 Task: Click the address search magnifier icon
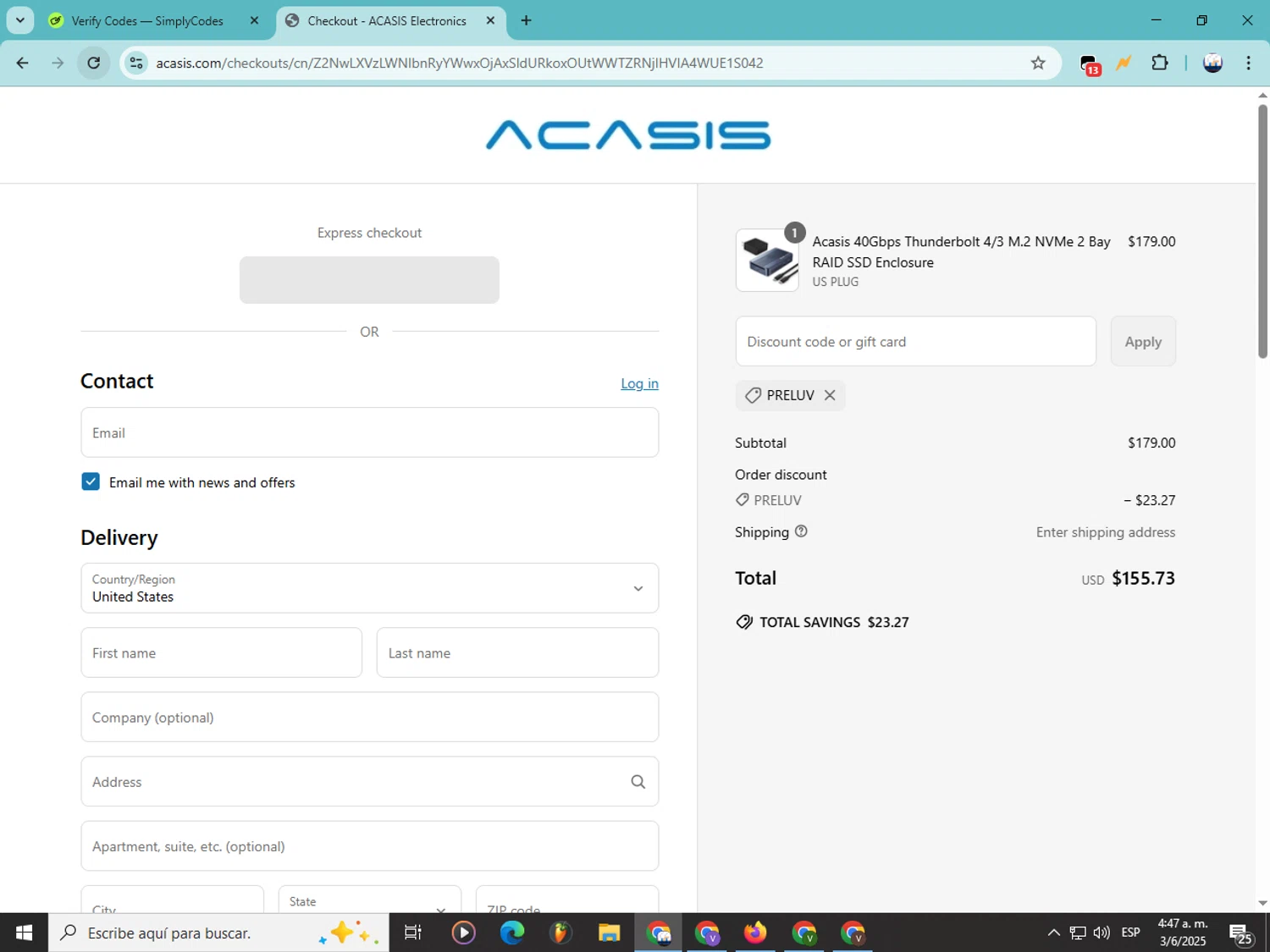638,782
